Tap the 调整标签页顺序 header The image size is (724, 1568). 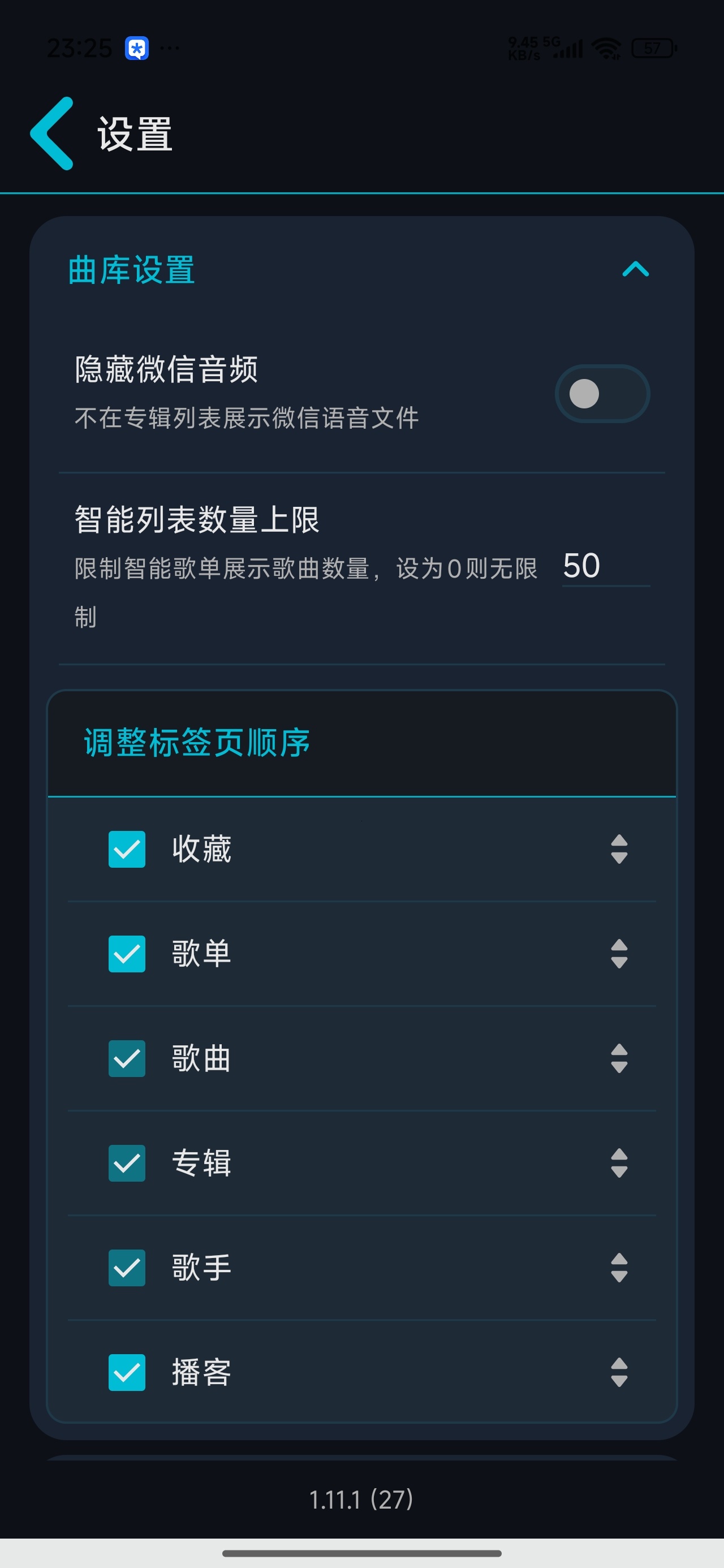point(197,742)
